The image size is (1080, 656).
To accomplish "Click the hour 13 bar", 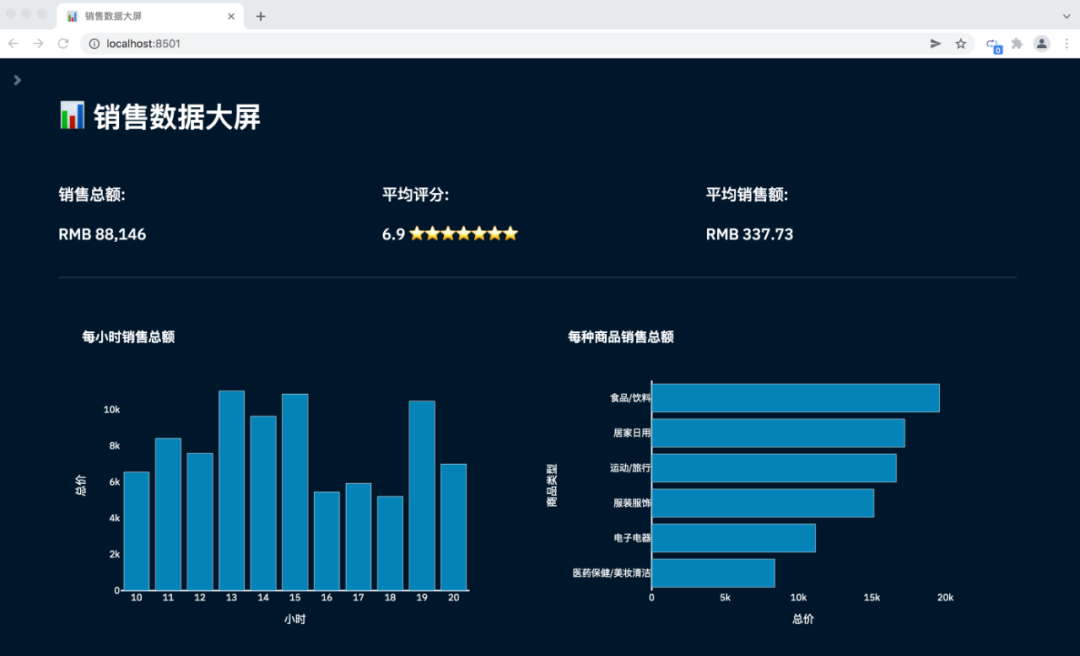I will click(x=231, y=490).
